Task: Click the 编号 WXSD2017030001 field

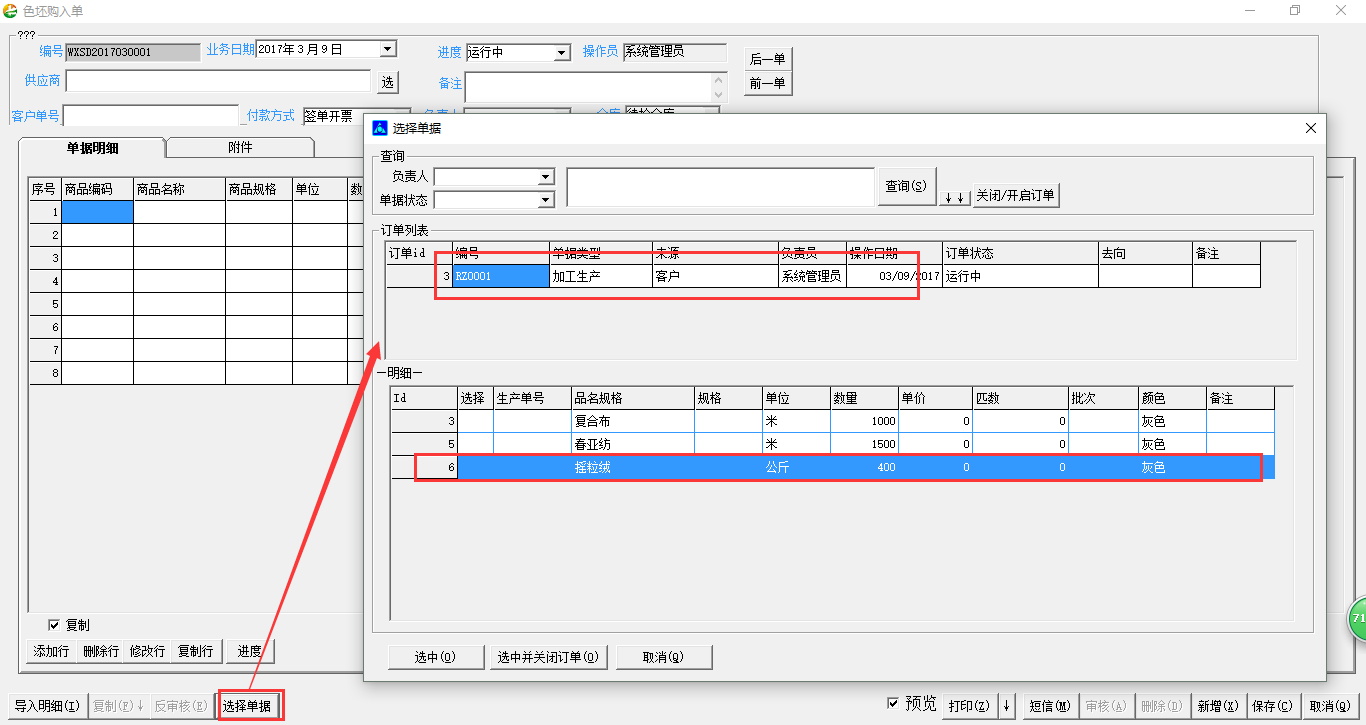Action: pyautogui.click(x=133, y=51)
